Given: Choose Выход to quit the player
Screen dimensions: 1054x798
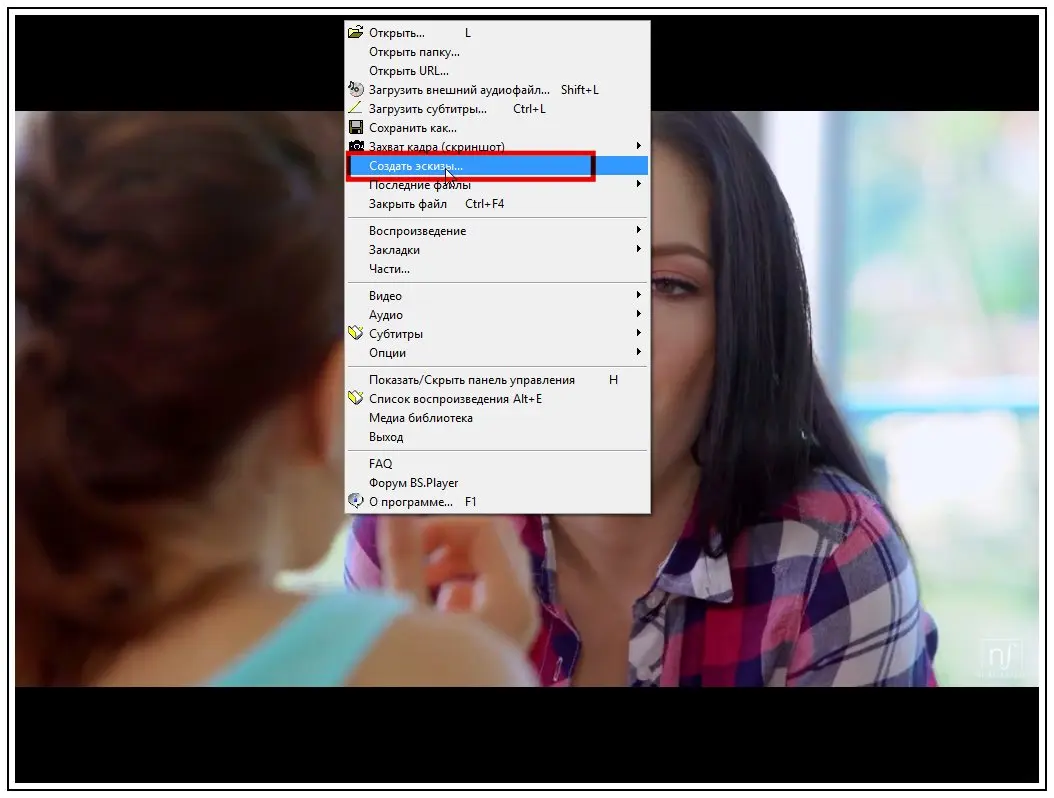Looking at the screenshot, I should tap(497, 437).
